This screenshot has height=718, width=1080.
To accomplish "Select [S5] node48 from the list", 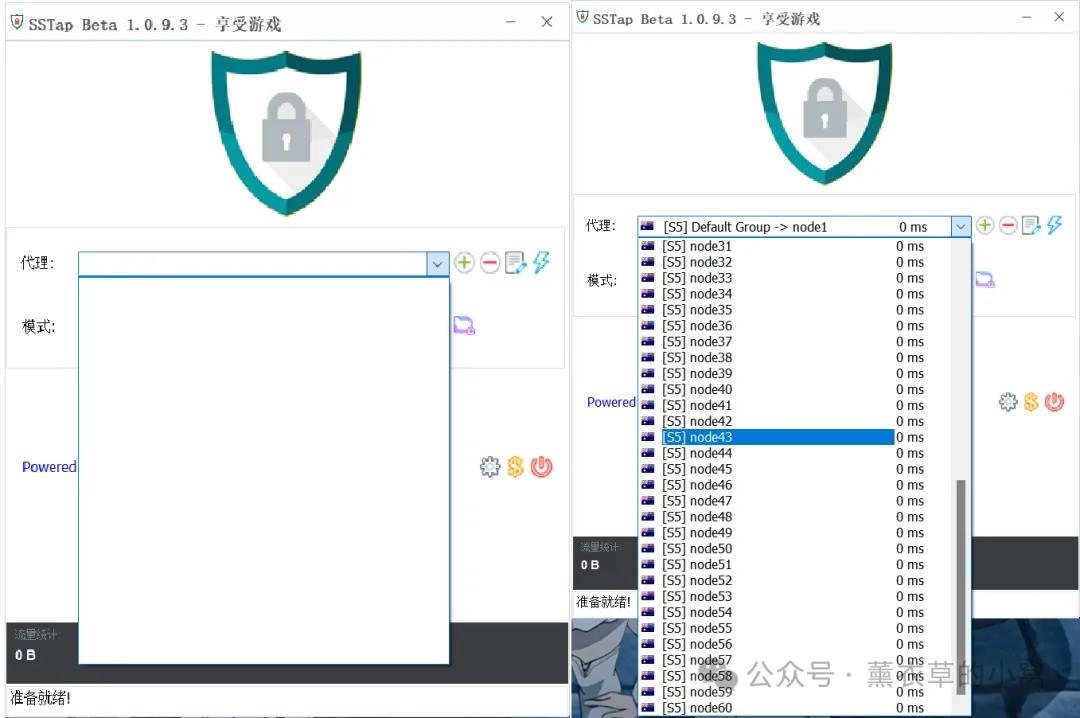I will (795, 516).
